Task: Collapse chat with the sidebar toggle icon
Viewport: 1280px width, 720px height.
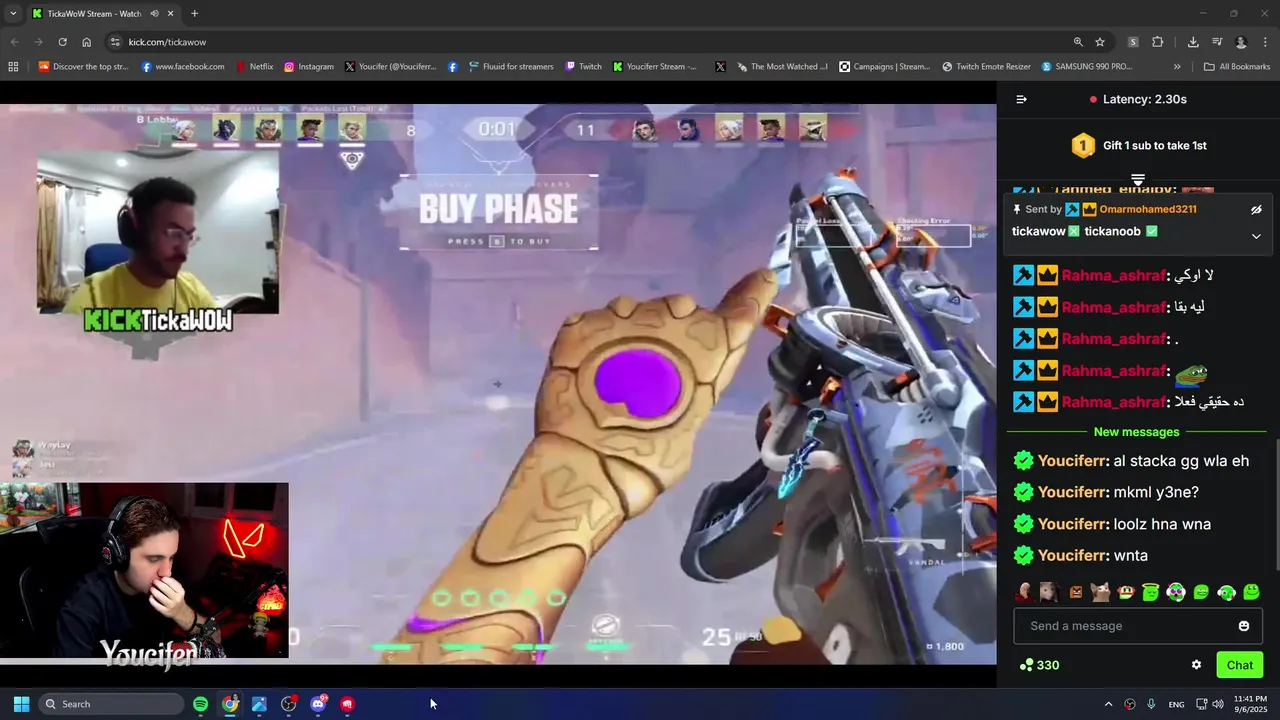Action: (x=1021, y=99)
